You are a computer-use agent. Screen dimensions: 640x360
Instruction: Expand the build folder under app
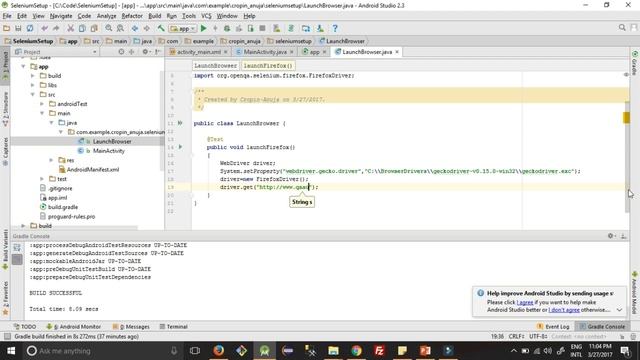(x=33, y=76)
